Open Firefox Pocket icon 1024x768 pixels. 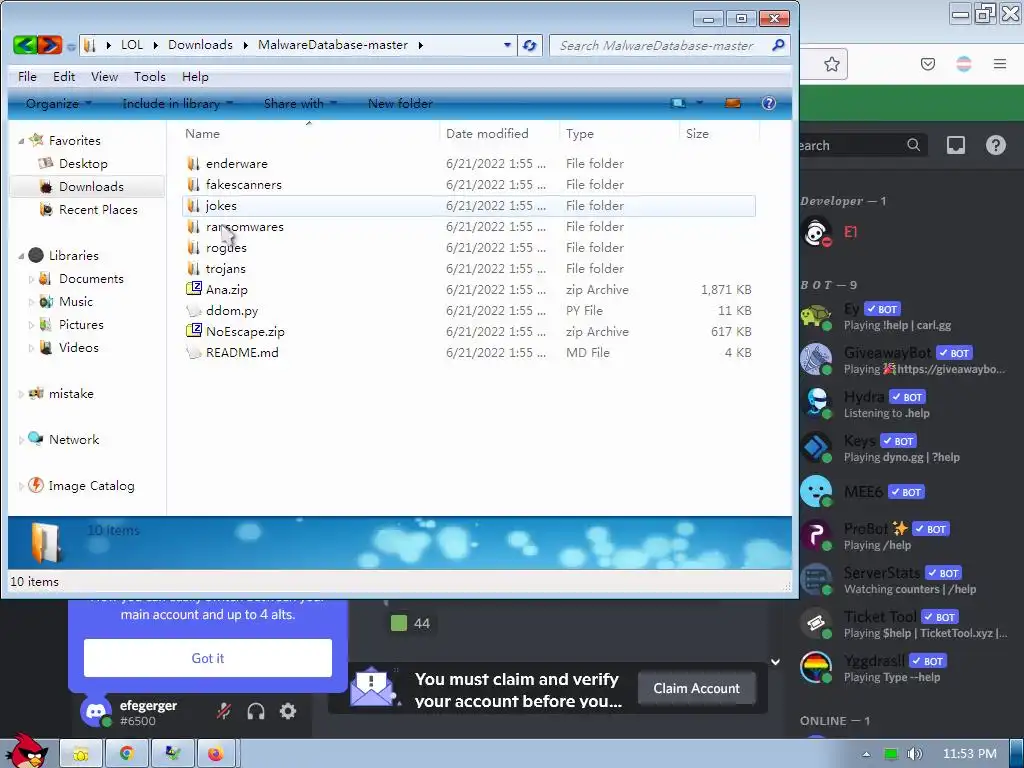[927, 64]
